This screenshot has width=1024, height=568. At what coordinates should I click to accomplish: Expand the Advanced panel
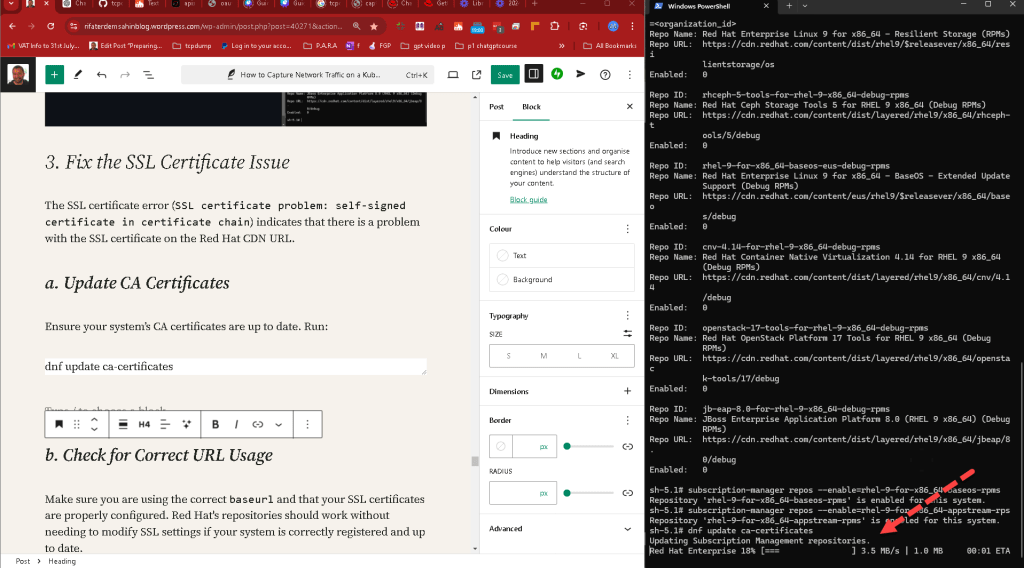coord(561,529)
